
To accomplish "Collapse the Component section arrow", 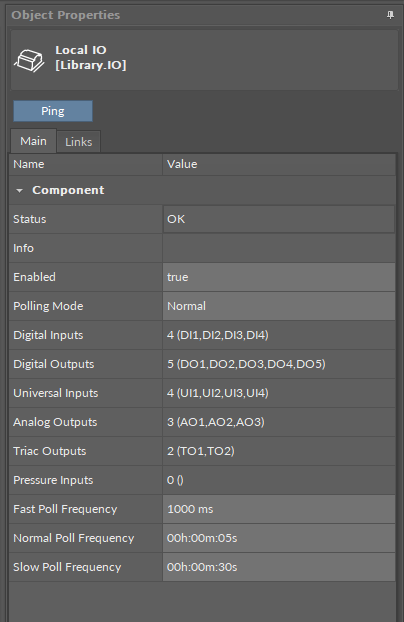I will 19,190.
